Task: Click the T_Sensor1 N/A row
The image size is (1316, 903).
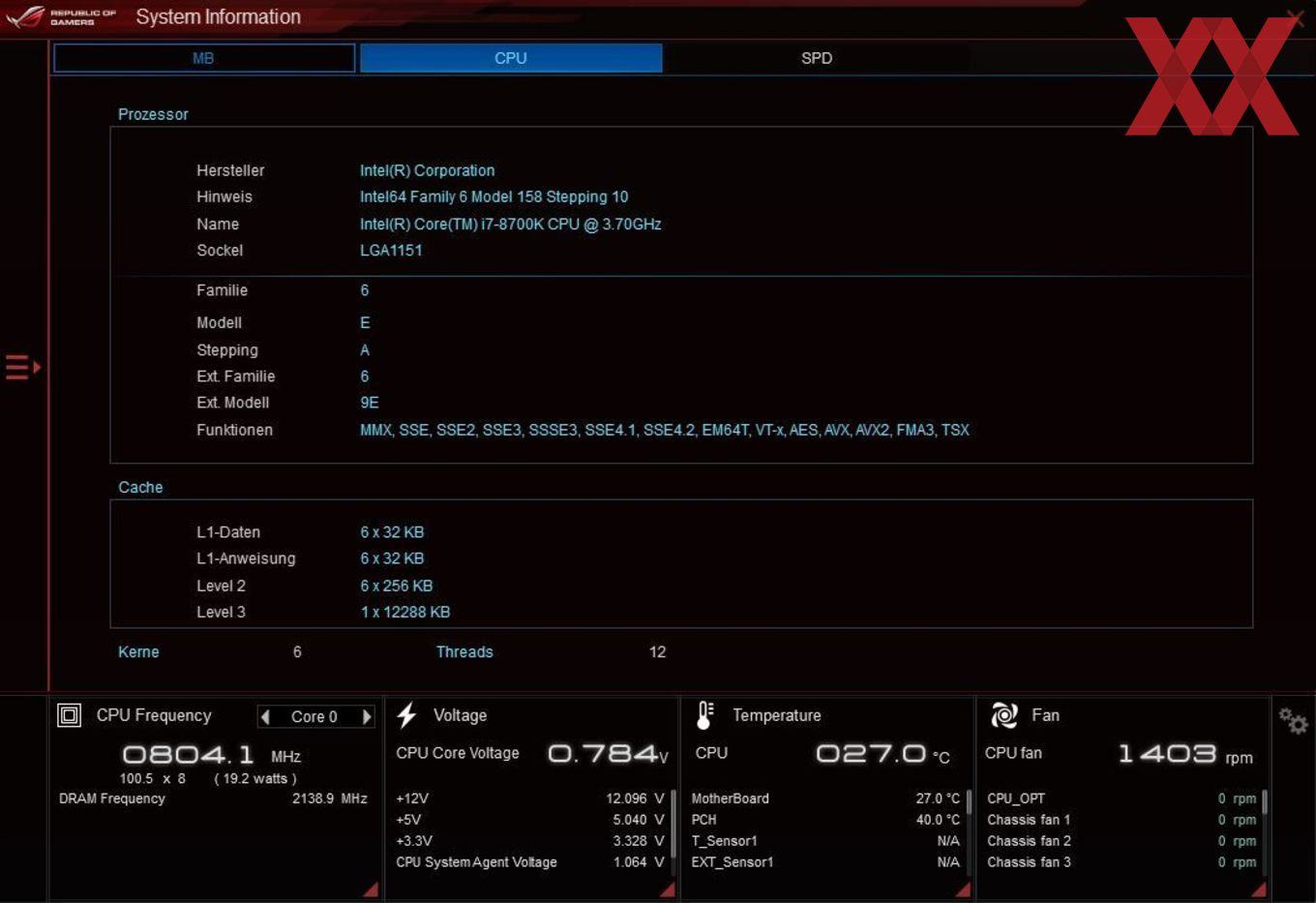Action: [825, 841]
